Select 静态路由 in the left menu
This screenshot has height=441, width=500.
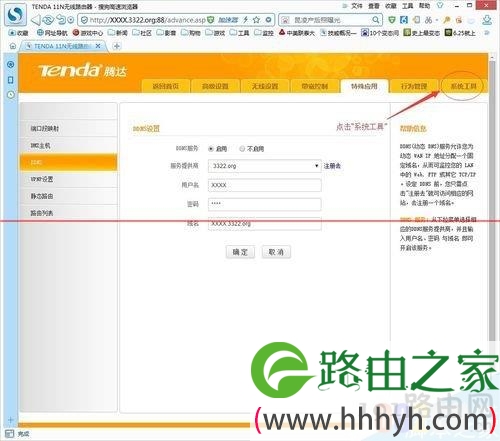point(68,196)
